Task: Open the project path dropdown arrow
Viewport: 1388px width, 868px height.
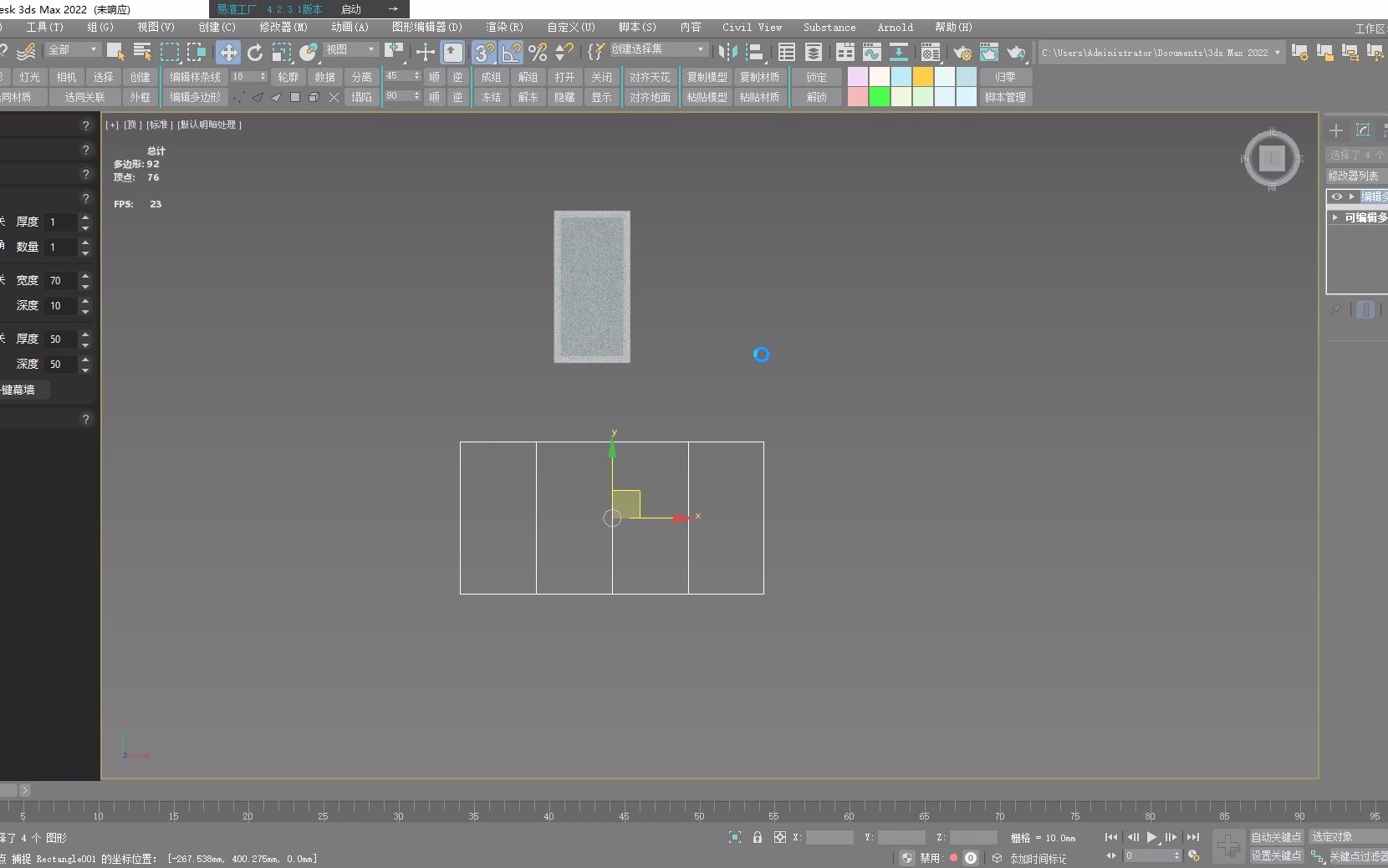Action: pos(1277,53)
